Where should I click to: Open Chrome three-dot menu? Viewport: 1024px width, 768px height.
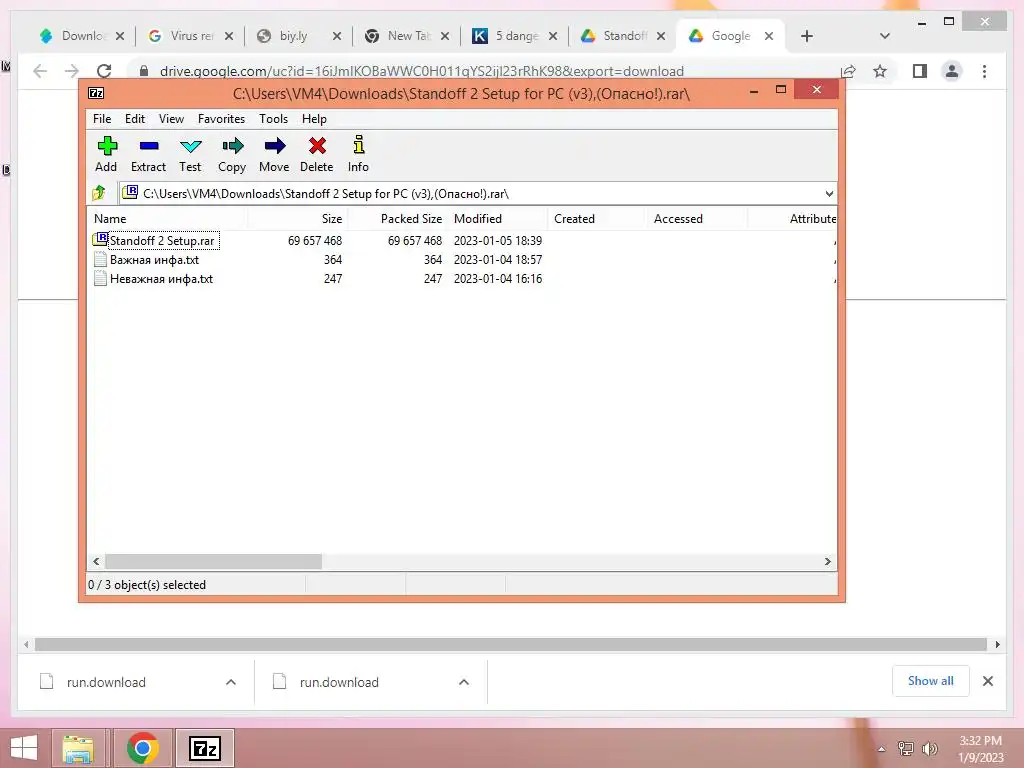(984, 71)
